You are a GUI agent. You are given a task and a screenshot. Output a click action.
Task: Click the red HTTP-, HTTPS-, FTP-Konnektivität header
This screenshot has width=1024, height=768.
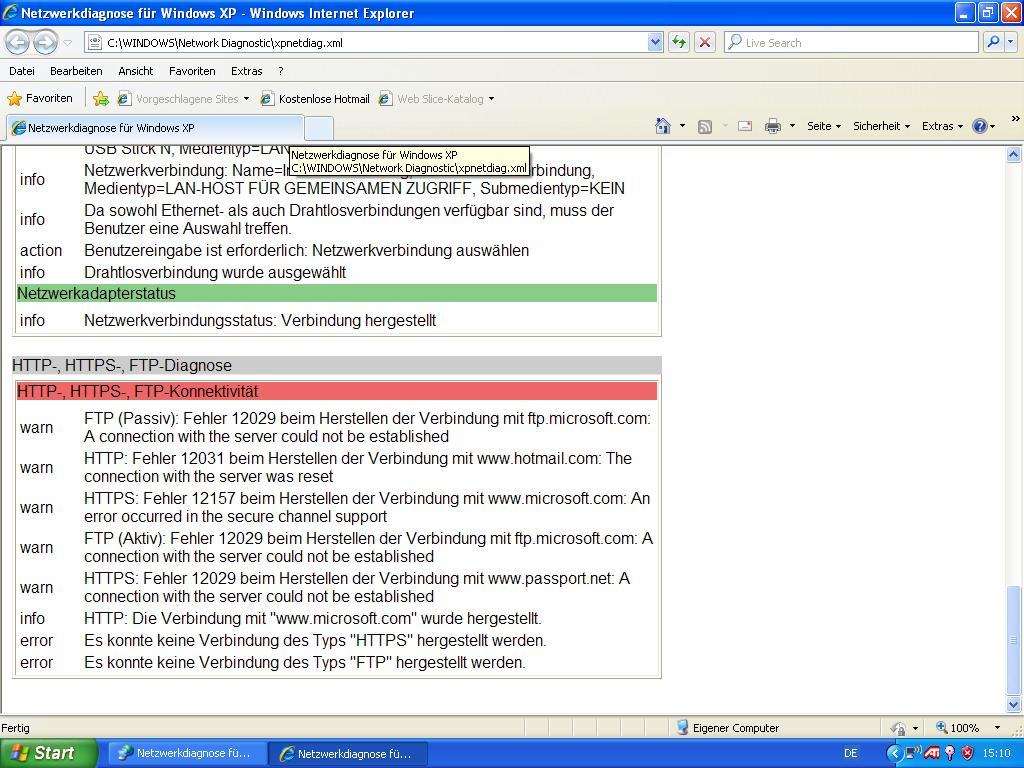click(336, 391)
